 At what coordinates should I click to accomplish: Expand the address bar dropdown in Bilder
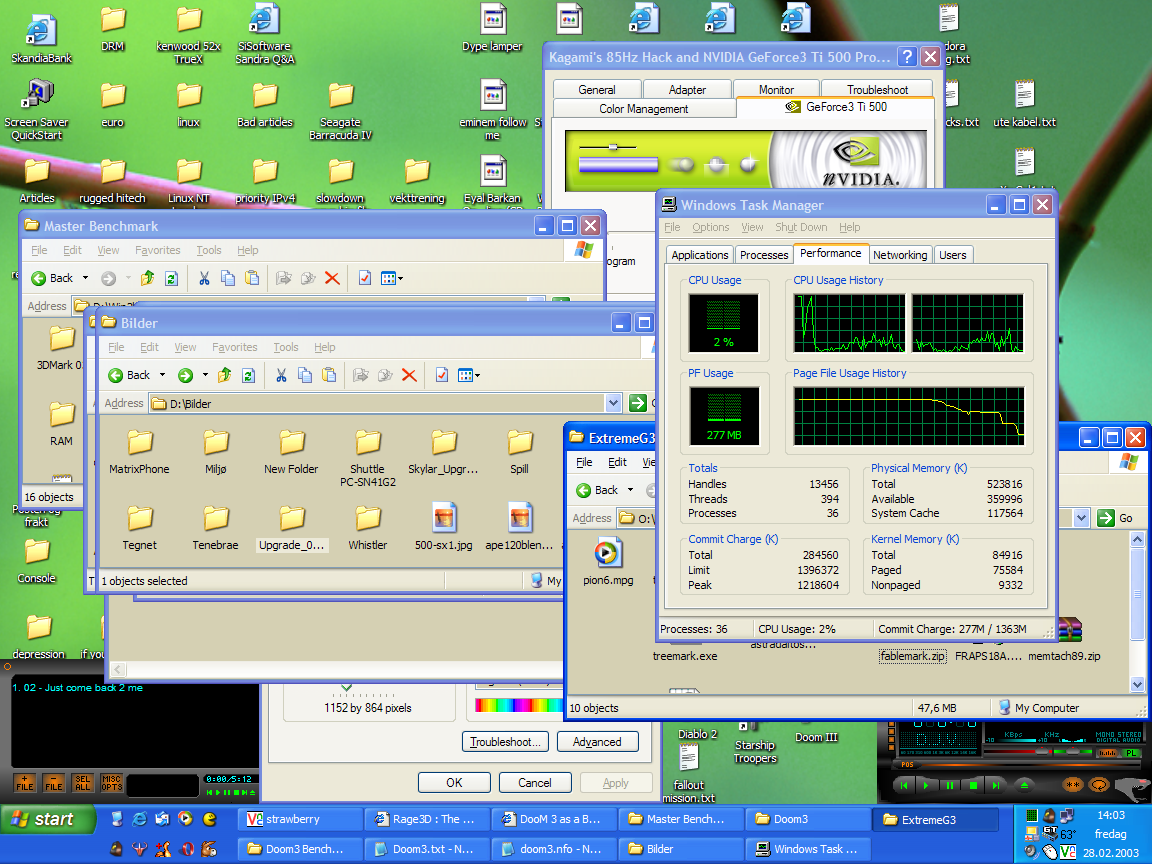(x=613, y=403)
